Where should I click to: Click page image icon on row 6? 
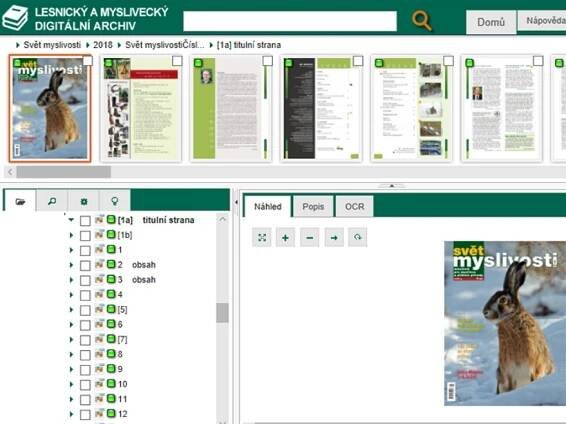click(100, 324)
